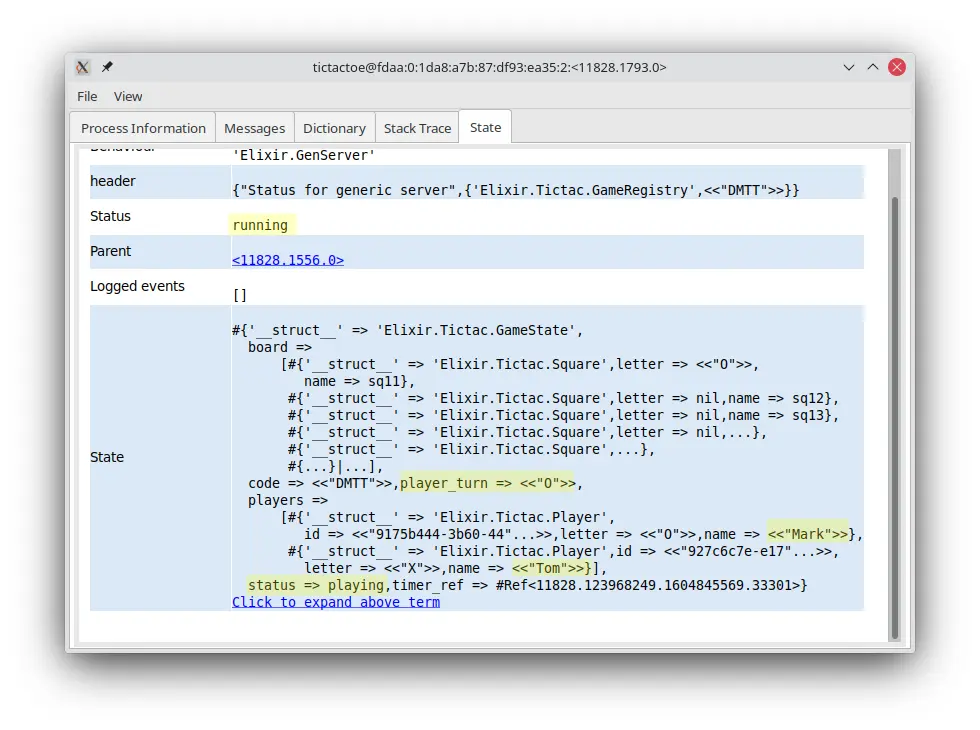This screenshot has width=980, height=730.
Task: Click the X application icon in title bar
Action: pos(83,67)
